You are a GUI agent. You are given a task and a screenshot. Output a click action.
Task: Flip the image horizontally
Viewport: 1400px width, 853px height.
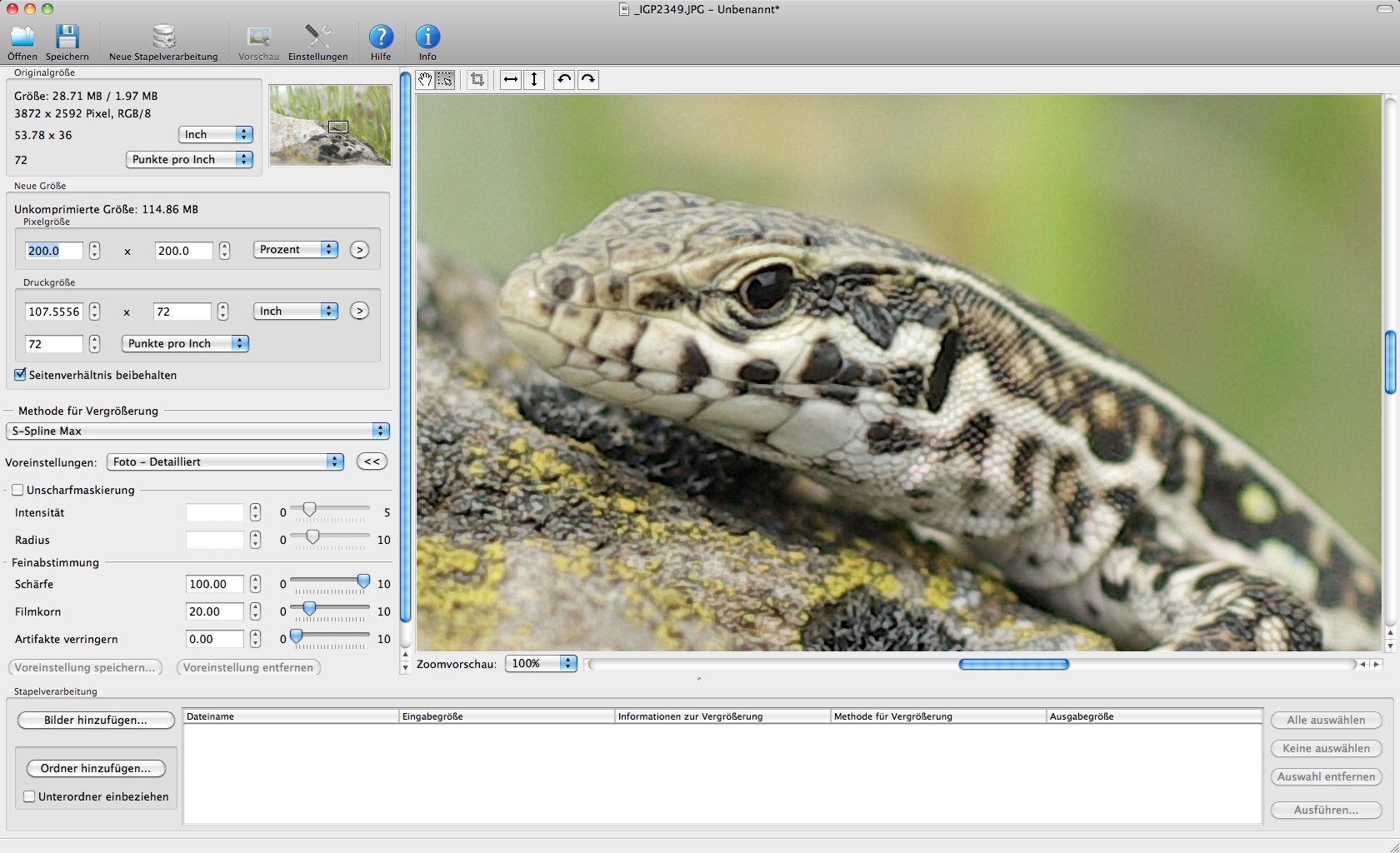click(x=510, y=80)
